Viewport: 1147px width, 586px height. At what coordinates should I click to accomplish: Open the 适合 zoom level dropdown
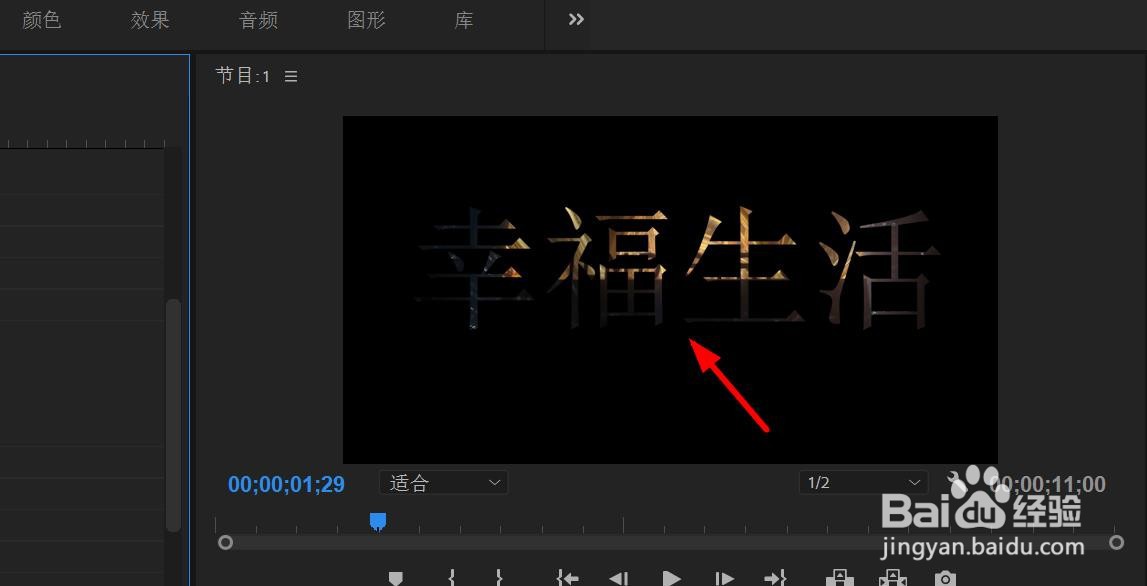pos(443,482)
